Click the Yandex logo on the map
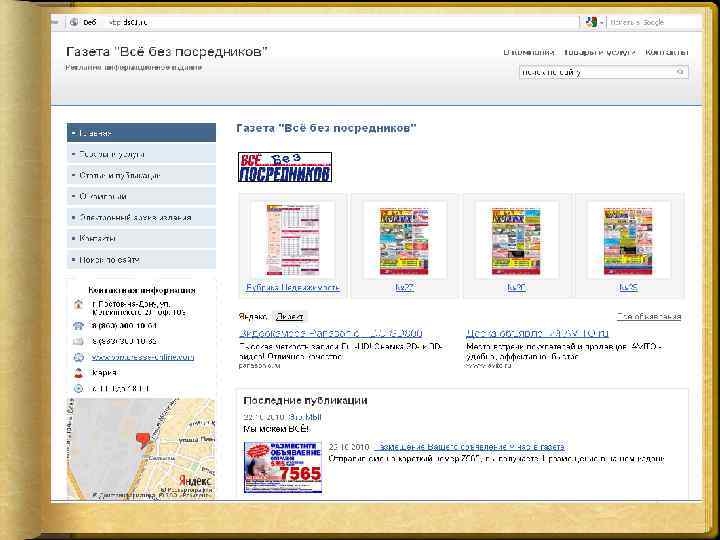 pos(195,480)
